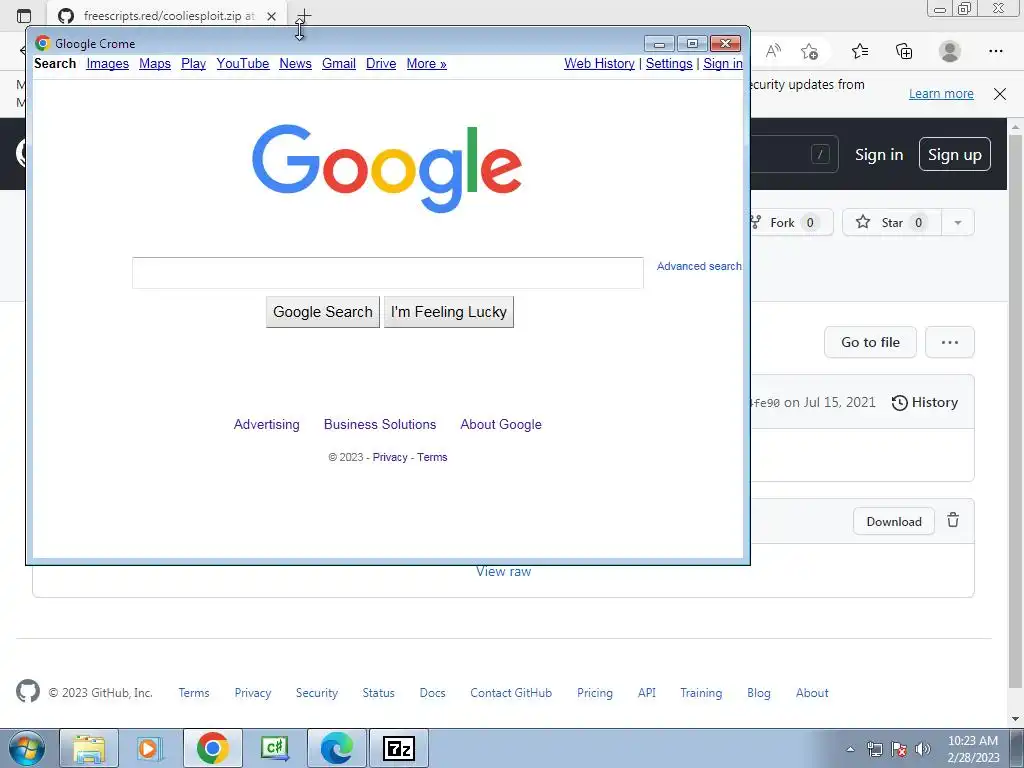Open the Edge profile avatar icon

point(950,51)
